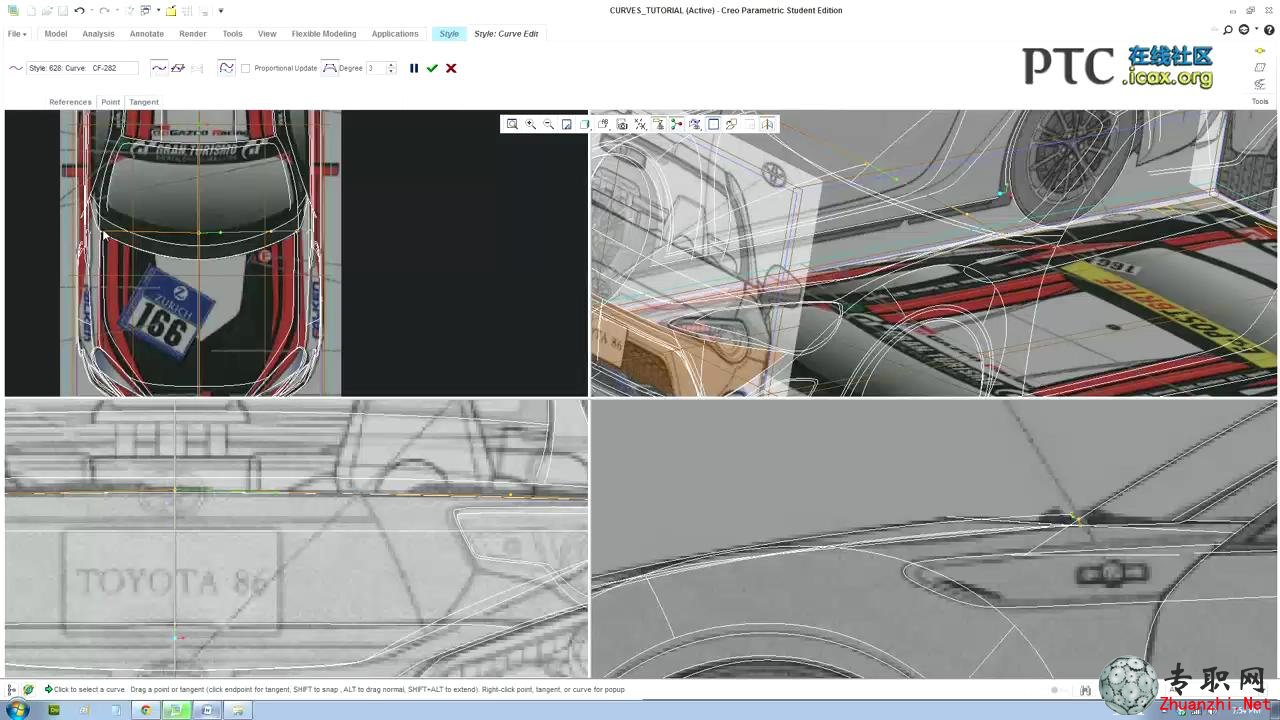Image resolution: width=1280 pixels, height=720 pixels.
Task: Click the Repaint icon in graphics toolbar
Action: pos(566,124)
